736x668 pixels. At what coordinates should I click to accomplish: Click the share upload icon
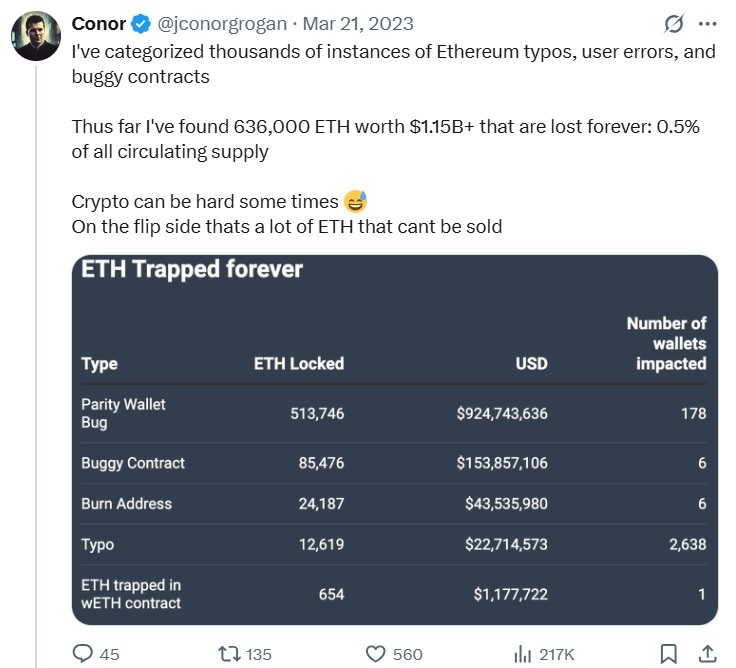pyautogui.click(x=707, y=653)
